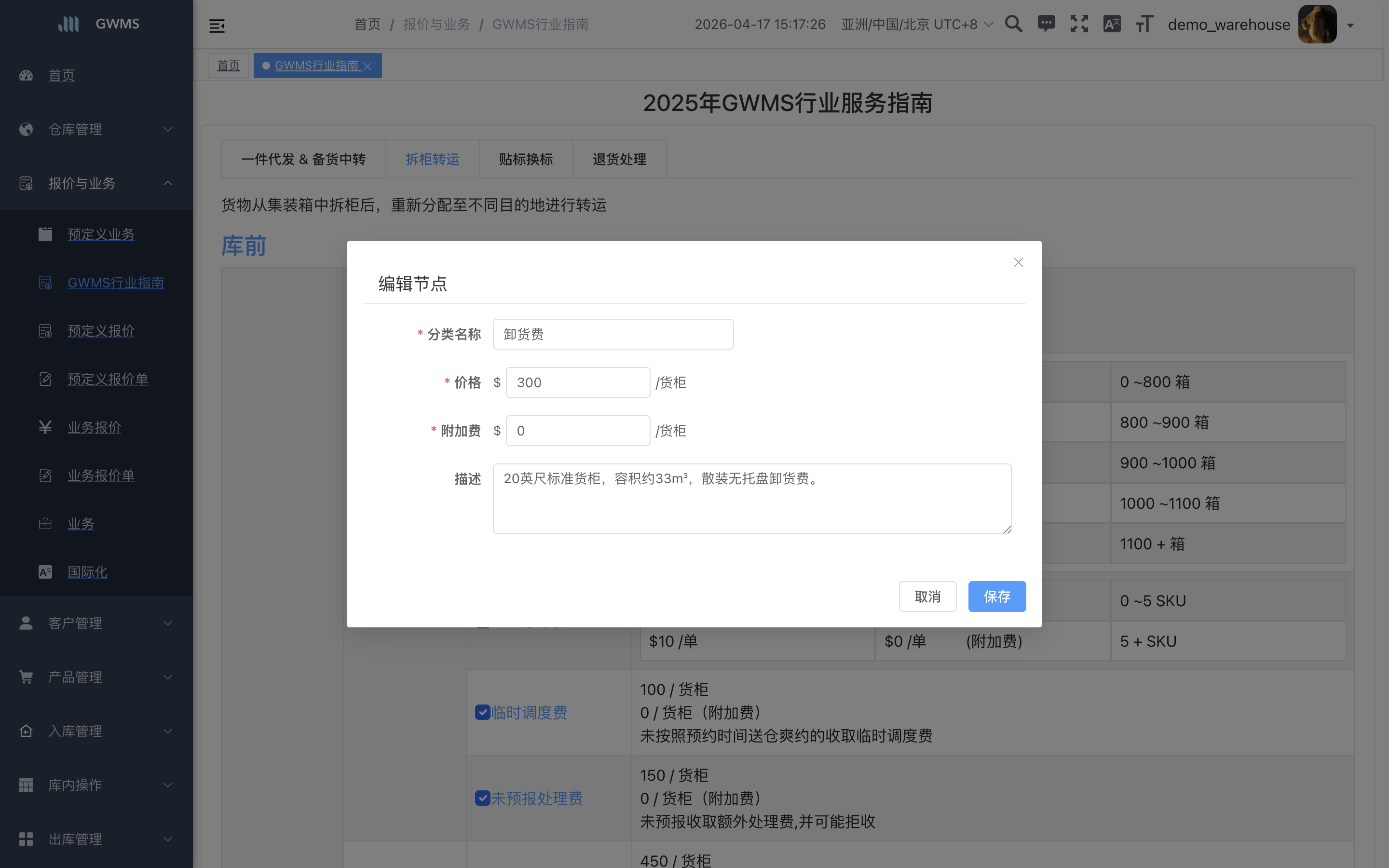Click the 库内操作 grid icon
This screenshot has width=1389, height=868.
26,785
